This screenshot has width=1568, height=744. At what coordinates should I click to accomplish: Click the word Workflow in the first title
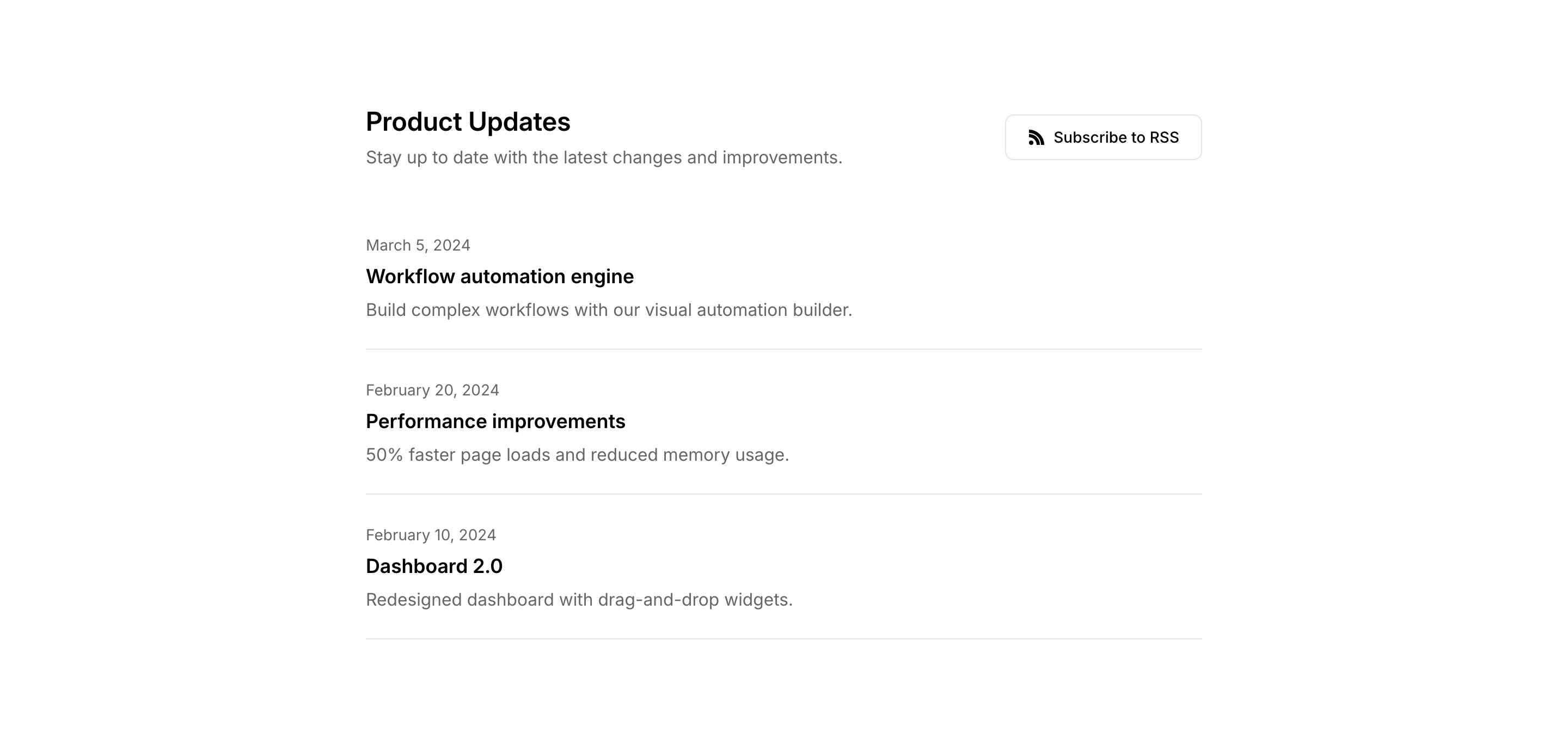coord(411,276)
